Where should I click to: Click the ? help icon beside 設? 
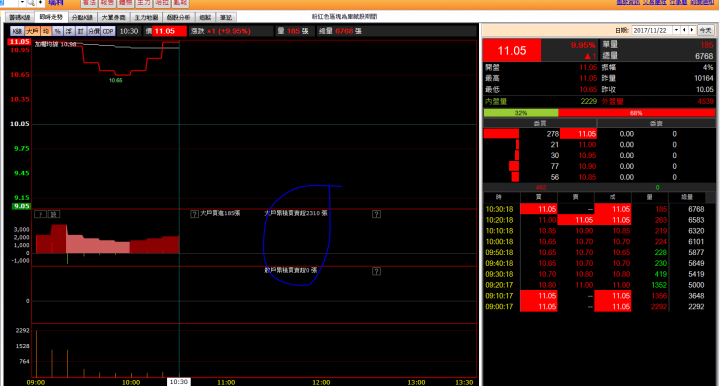40,214
